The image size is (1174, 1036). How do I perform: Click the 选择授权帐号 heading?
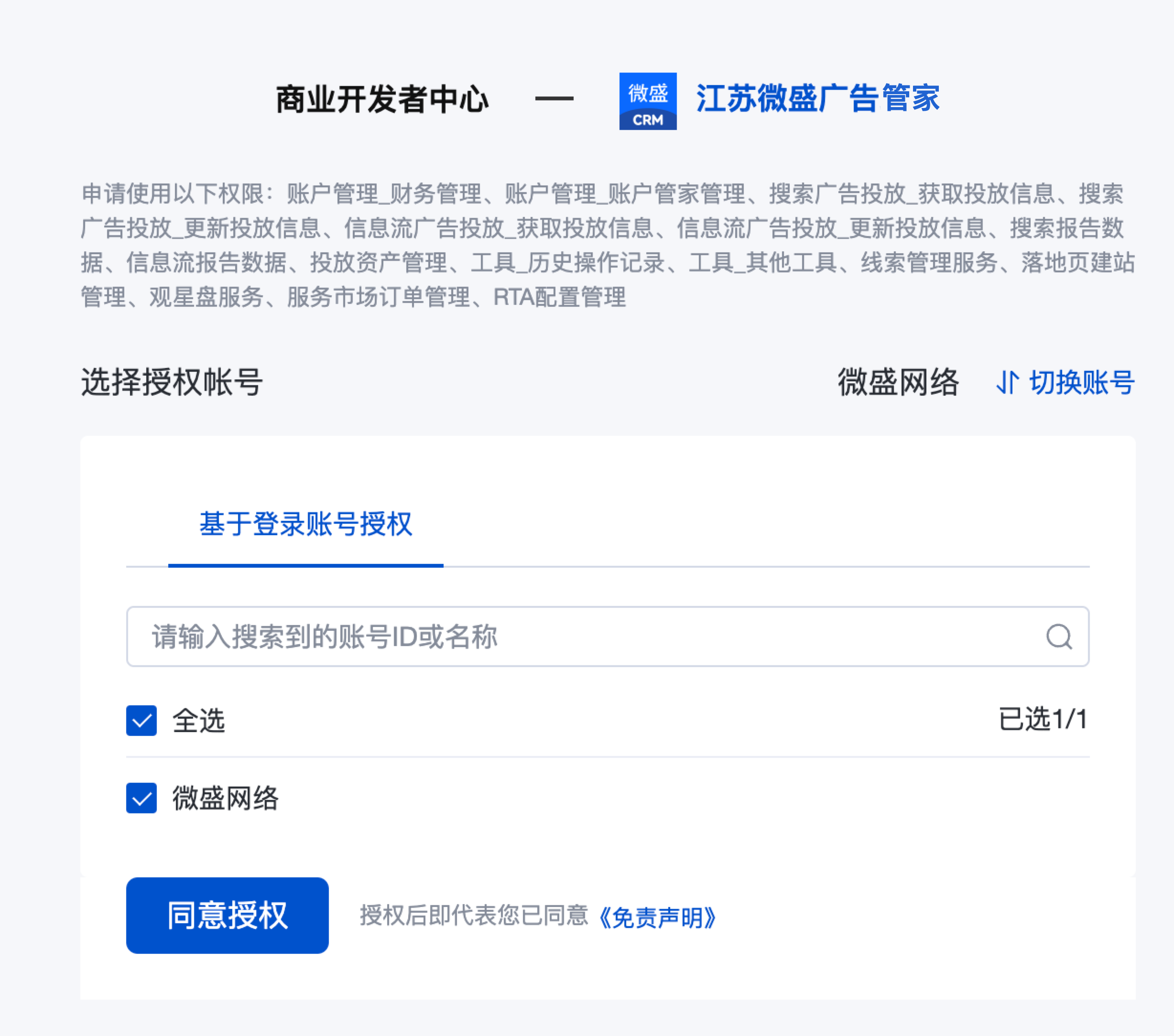[x=172, y=382]
